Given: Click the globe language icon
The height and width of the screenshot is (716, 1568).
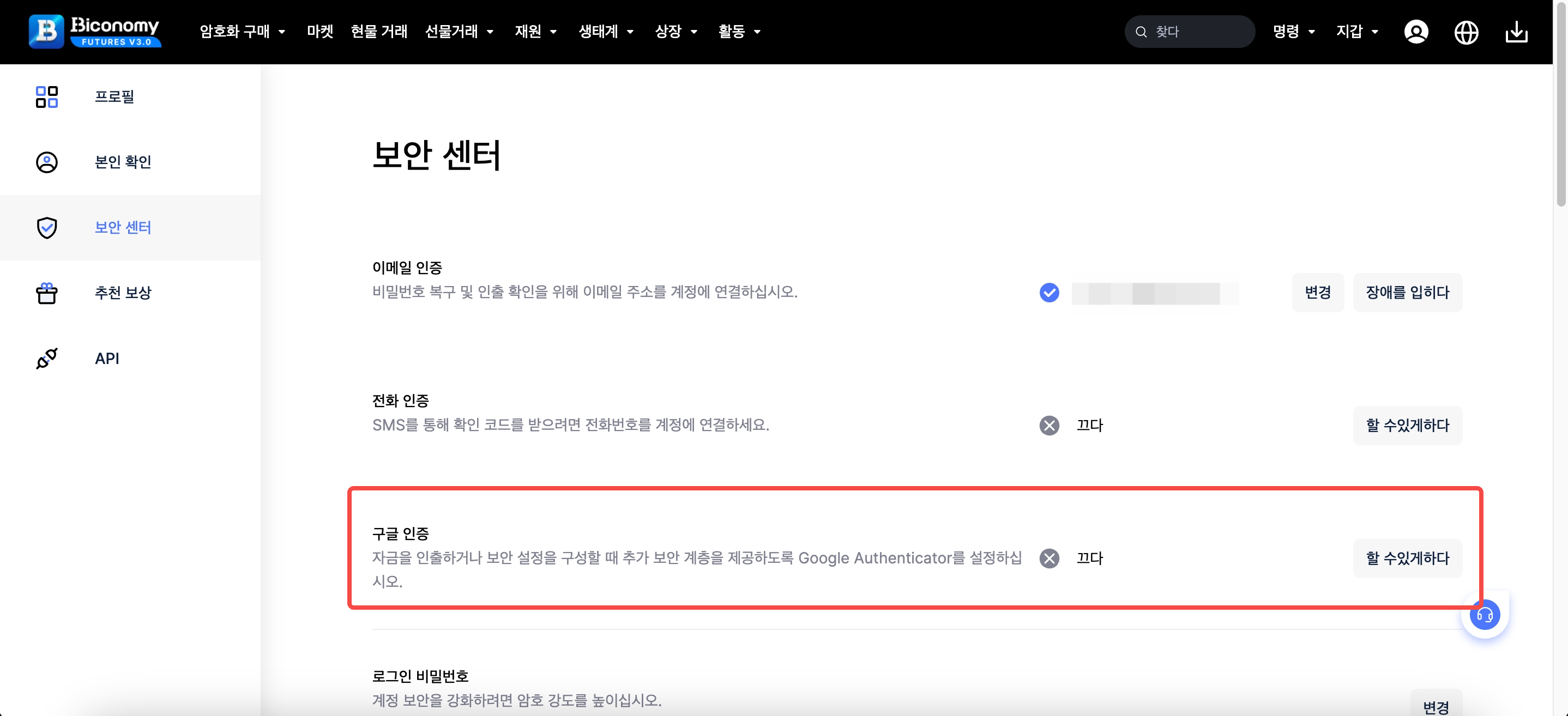Looking at the screenshot, I should click(1466, 32).
